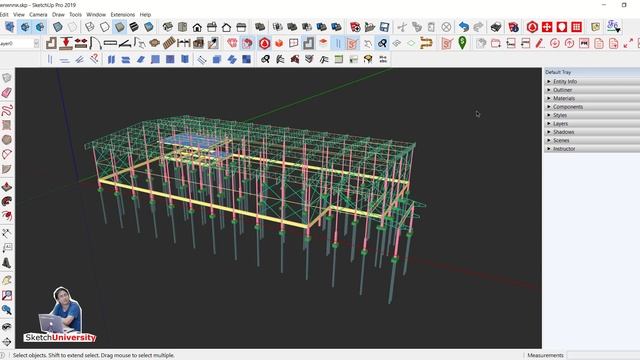Switch to Front view house icon

(197, 27)
